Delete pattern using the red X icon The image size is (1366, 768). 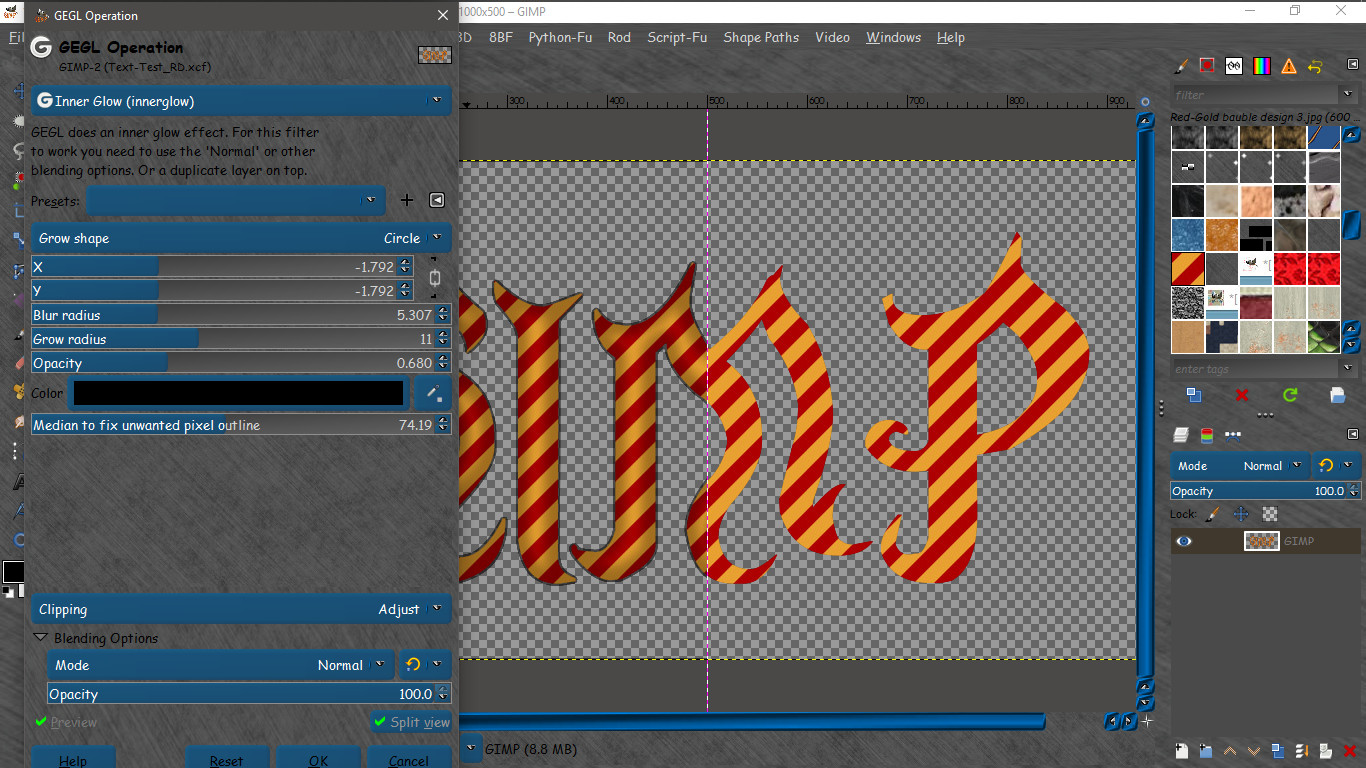[1242, 395]
